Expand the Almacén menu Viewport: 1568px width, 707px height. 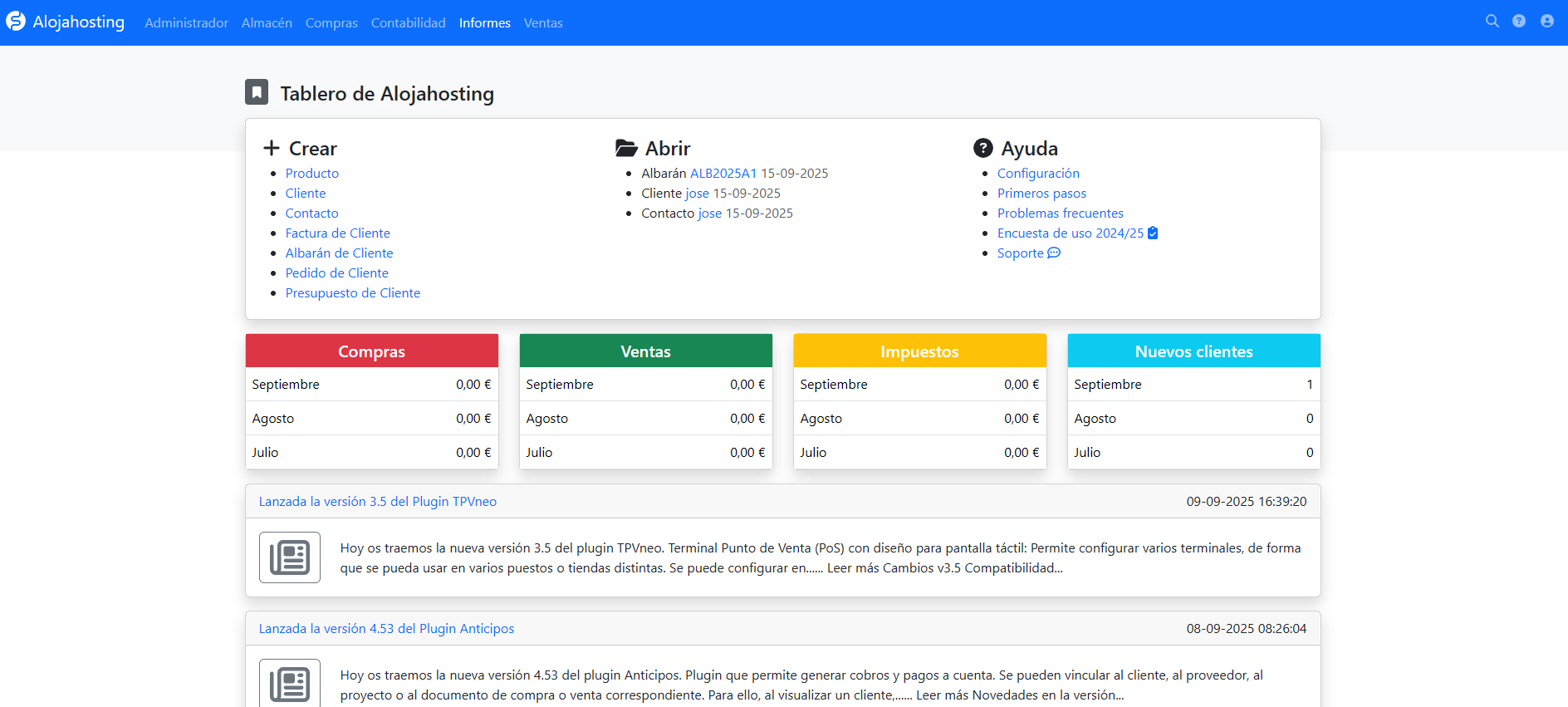pyautogui.click(x=267, y=23)
